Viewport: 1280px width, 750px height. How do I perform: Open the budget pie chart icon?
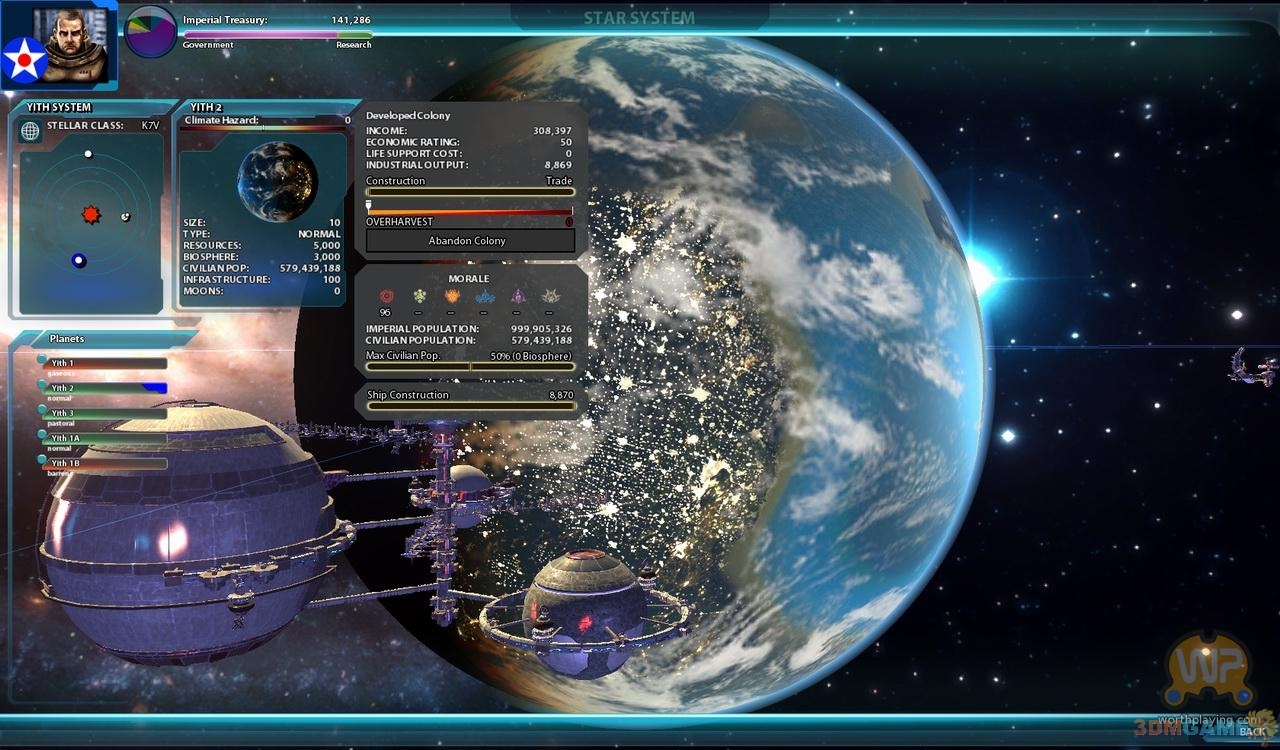click(150, 31)
